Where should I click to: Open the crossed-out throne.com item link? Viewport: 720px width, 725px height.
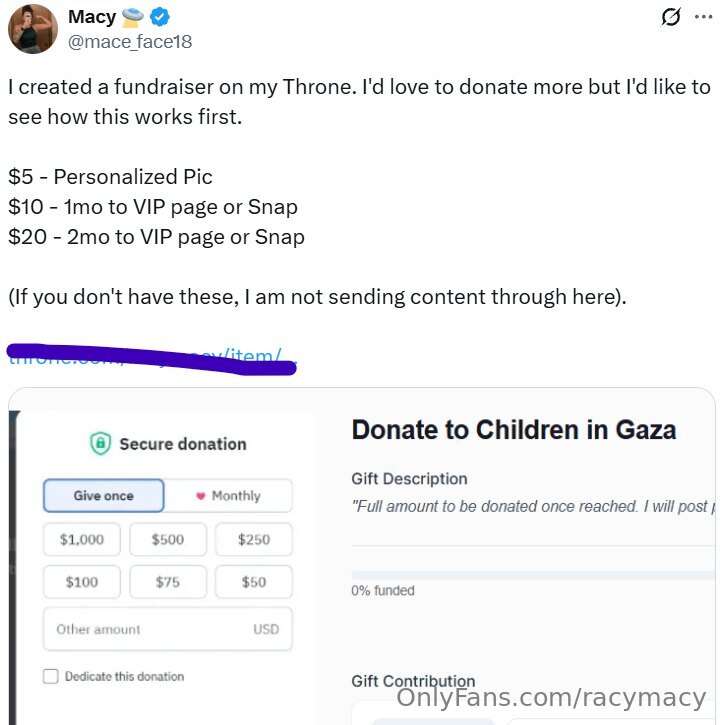pyautogui.click(x=151, y=358)
